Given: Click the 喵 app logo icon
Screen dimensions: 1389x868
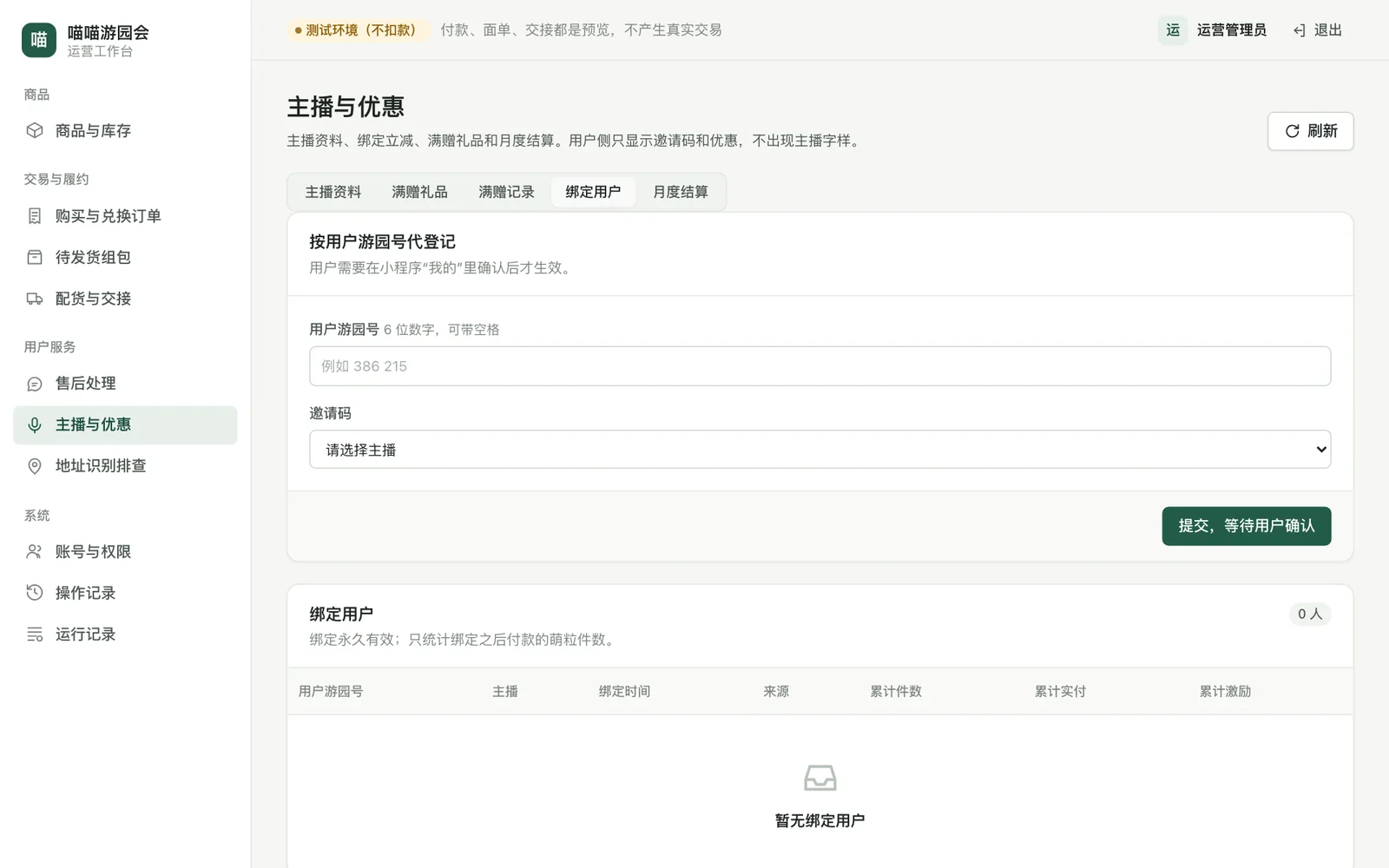Looking at the screenshot, I should [x=39, y=40].
